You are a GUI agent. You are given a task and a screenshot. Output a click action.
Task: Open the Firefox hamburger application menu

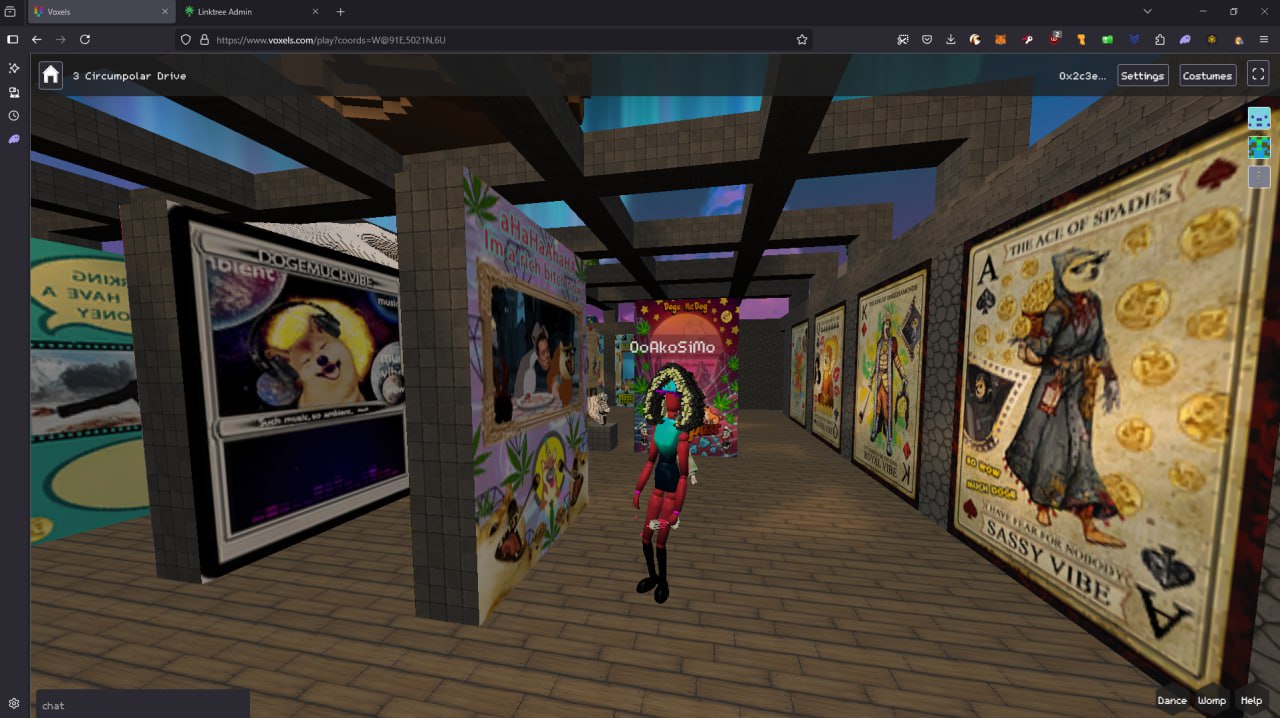pyautogui.click(x=1264, y=40)
